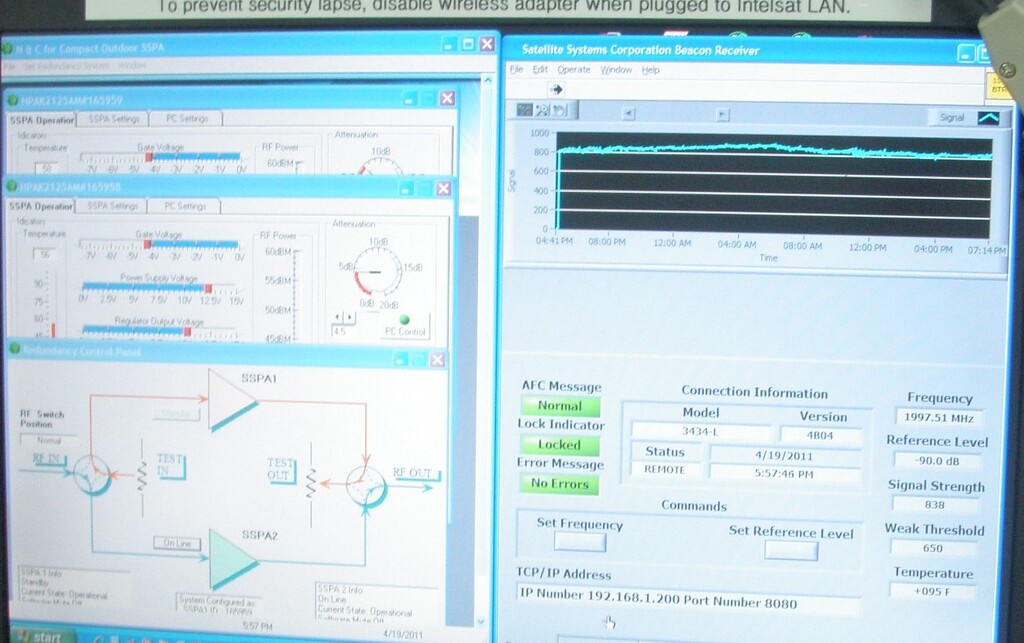
Task: Select the graph zoom tool
Action: pyautogui.click(x=542, y=110)
